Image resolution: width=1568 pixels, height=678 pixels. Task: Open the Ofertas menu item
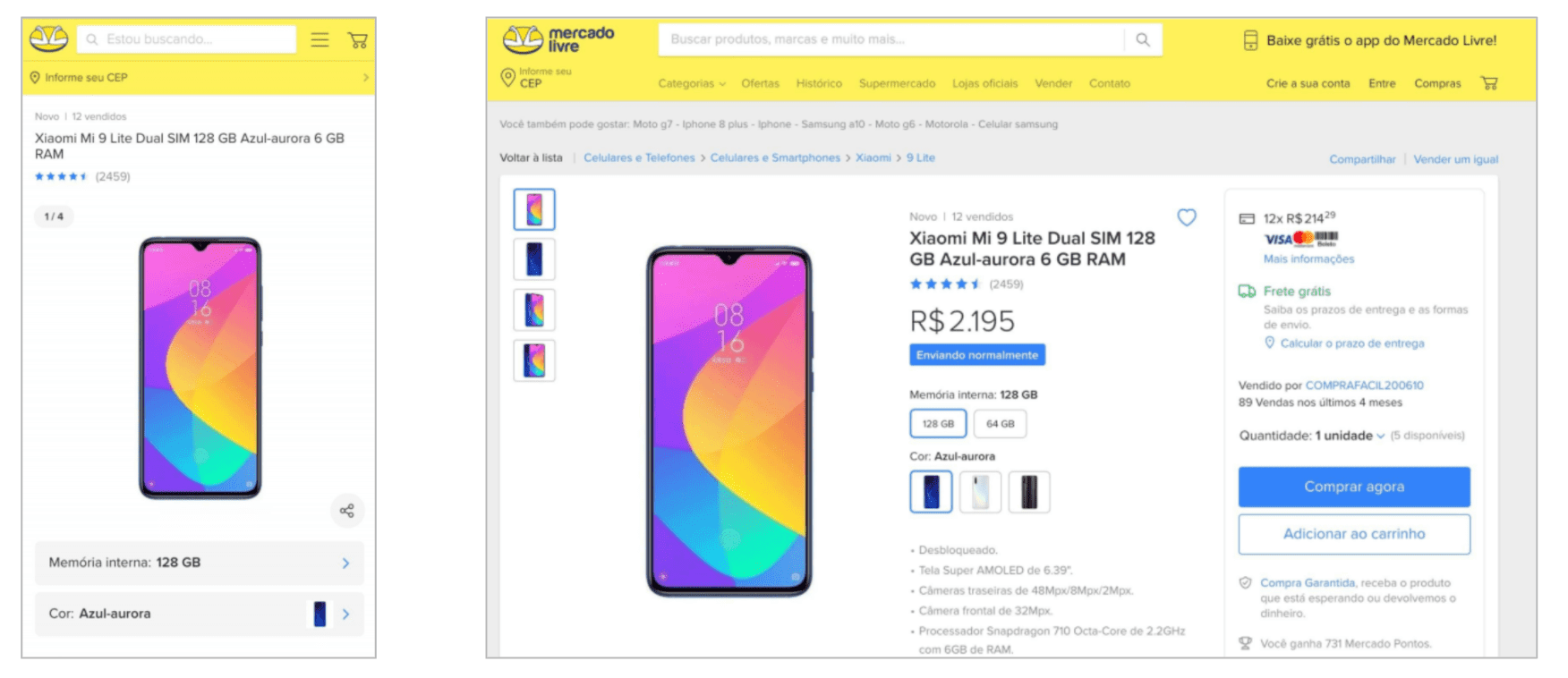[x=760, y=83]
